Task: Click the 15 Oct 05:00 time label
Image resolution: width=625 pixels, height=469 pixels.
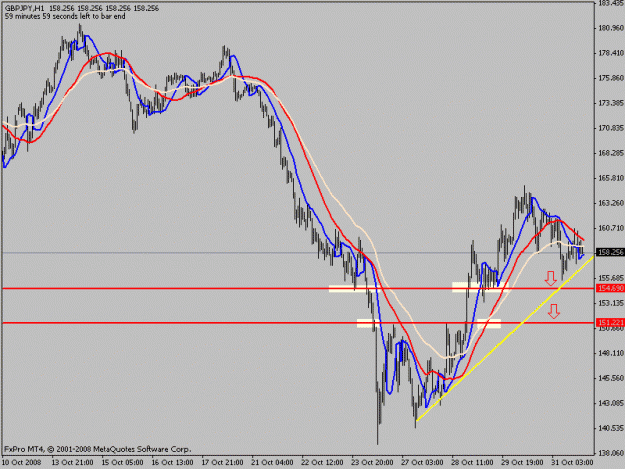Action: tap(122, 462)
